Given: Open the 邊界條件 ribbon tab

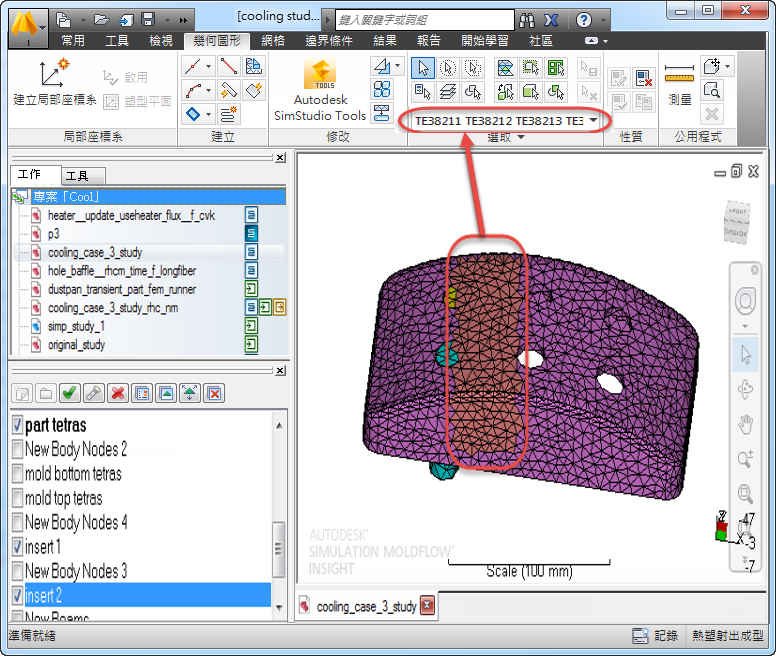Looking at the screenshot, I should coord(329,41).
